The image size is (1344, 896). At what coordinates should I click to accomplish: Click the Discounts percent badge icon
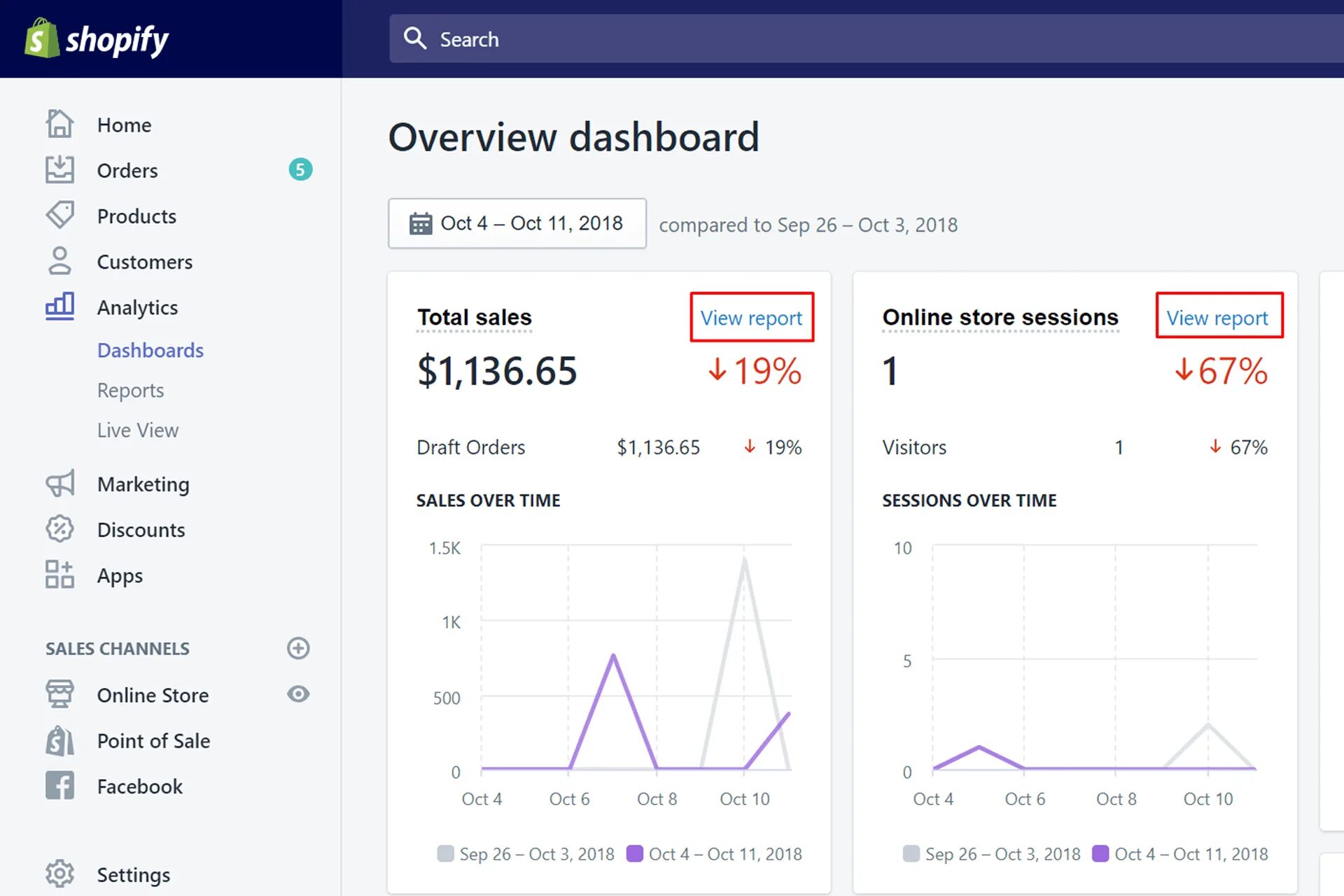59,529
